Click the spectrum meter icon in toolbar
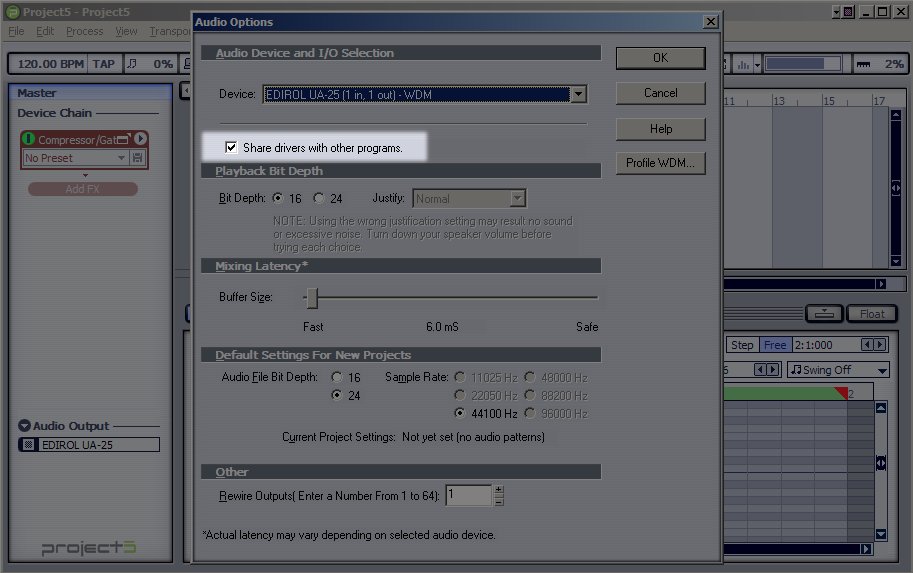The width and height of the screenshot is (913, 573). (744, 64)
